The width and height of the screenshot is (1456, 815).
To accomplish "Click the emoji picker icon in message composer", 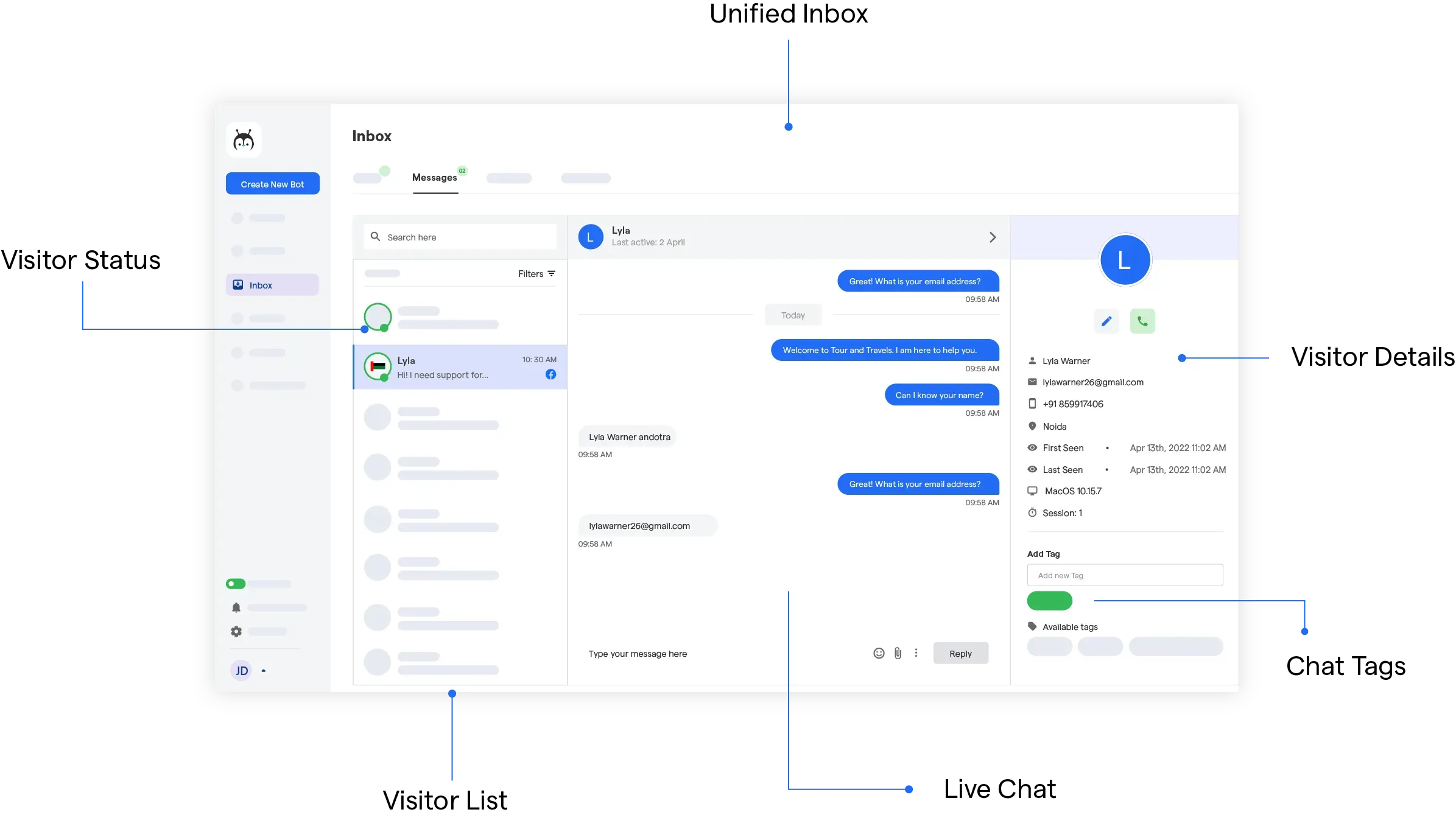I will point(878,653).
